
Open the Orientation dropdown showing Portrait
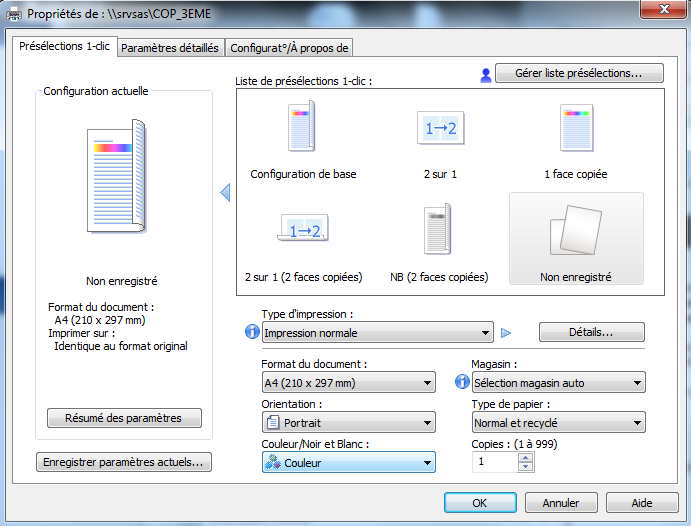348,423
